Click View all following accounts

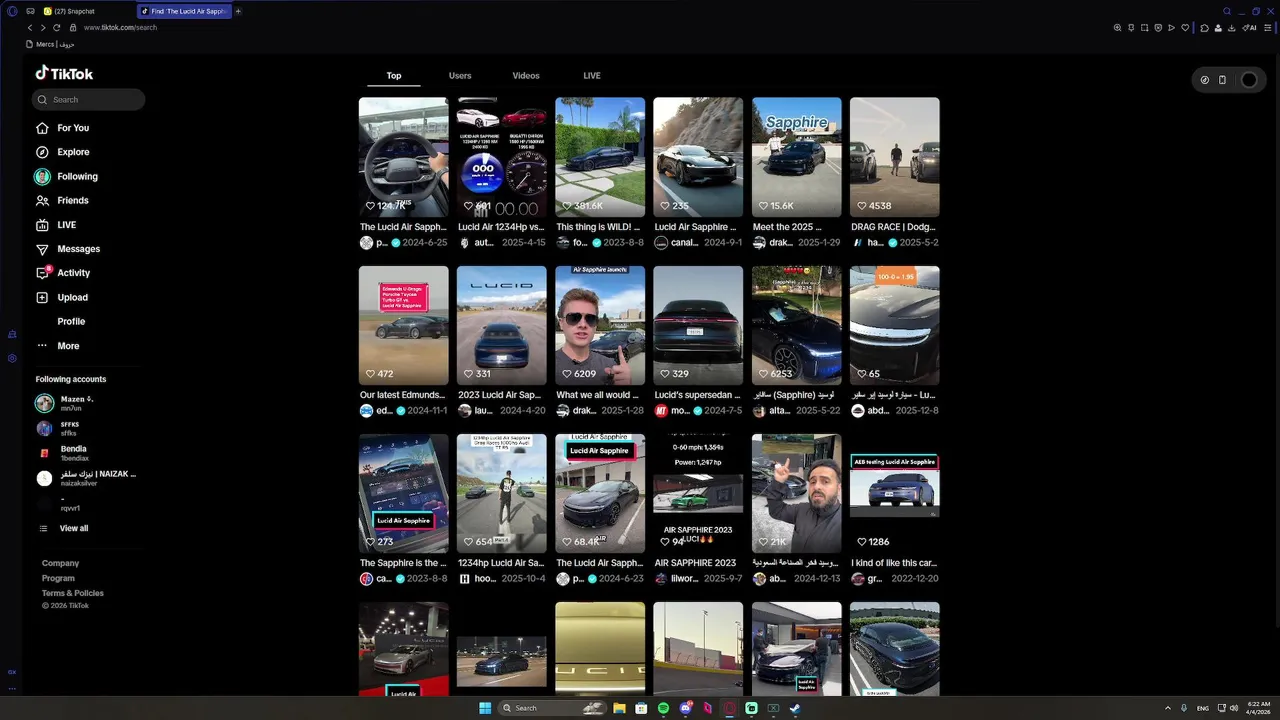pos(73,528)
